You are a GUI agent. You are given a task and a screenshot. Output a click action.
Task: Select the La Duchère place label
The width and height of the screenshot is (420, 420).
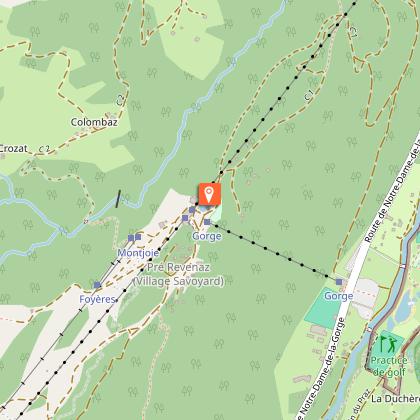tap(395, 399)
